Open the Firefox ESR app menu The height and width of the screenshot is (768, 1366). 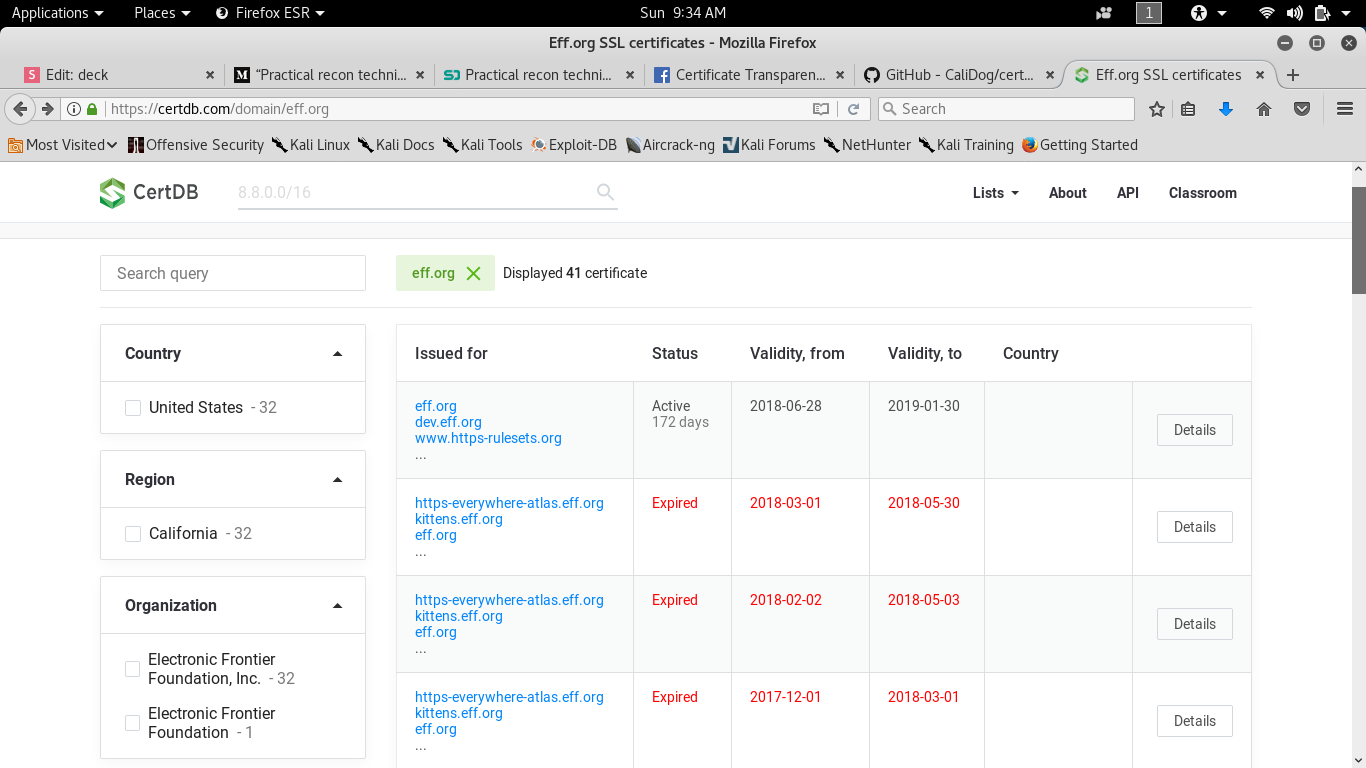[270, 13]
